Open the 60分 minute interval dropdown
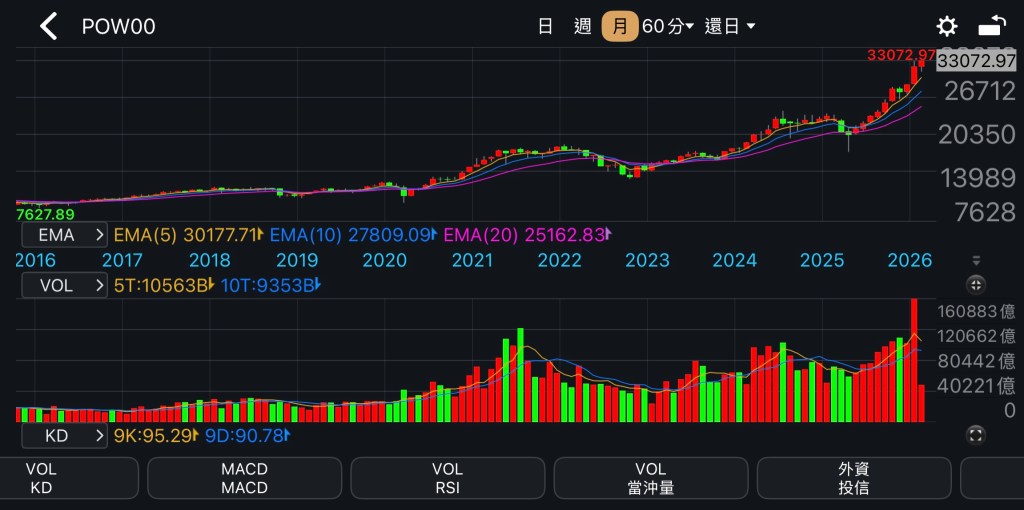1024x510 pixels. (668, 27)
